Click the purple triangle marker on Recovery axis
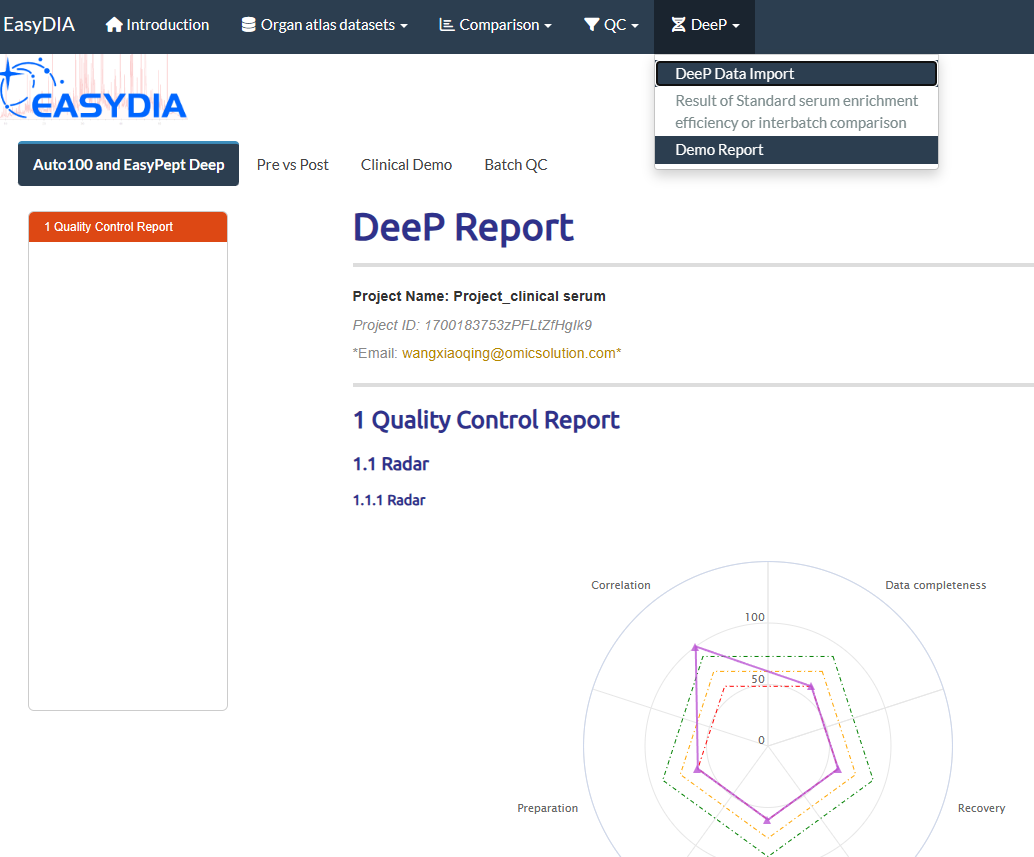 pos(837,770)
